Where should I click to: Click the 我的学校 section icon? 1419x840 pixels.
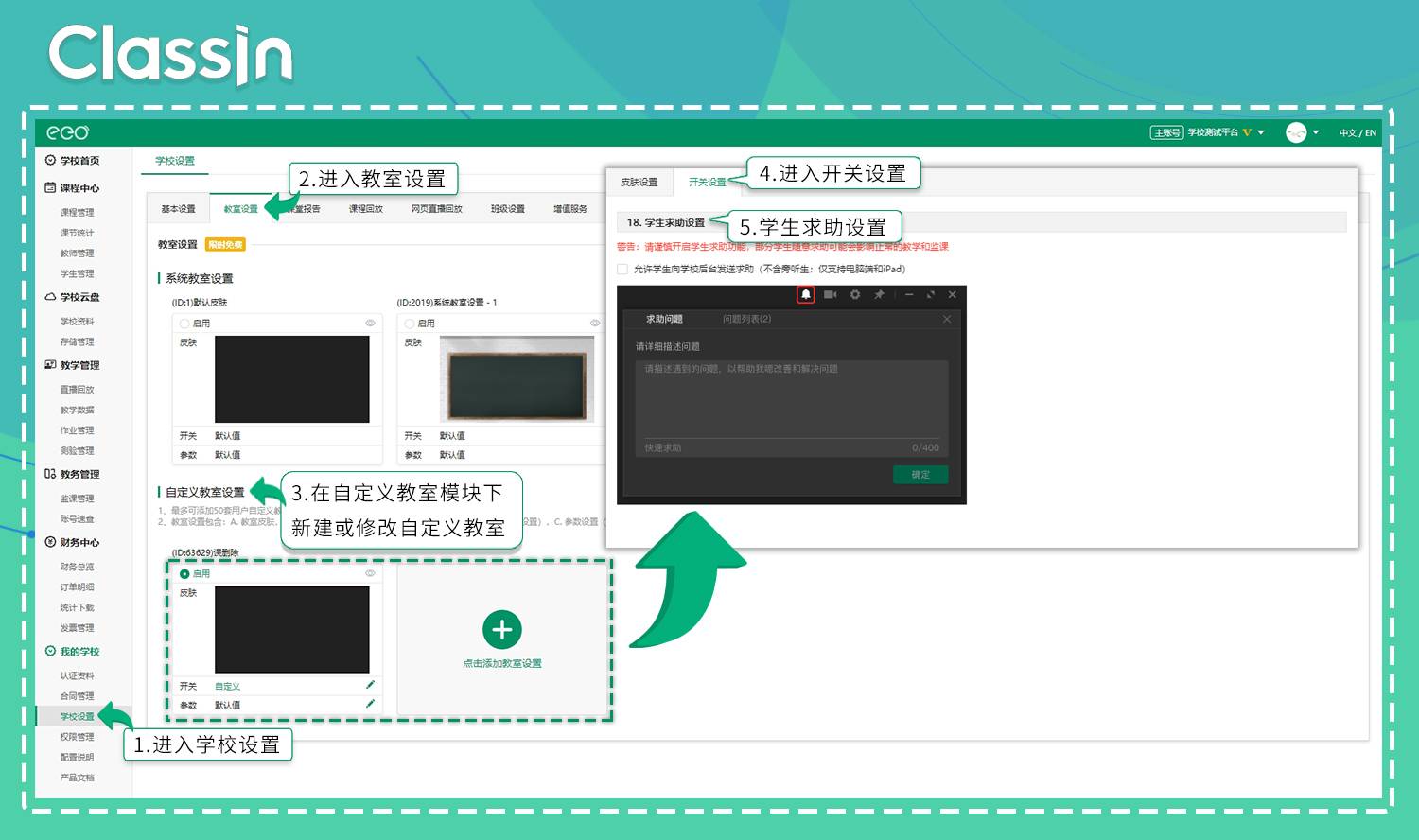click(50, 651)
